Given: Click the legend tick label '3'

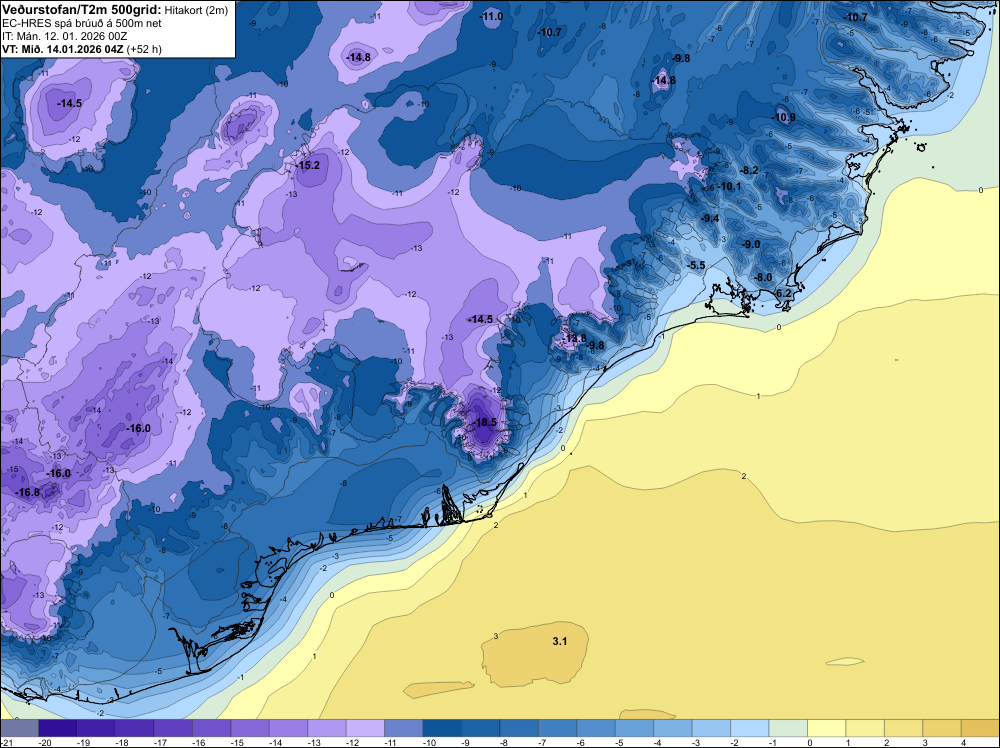Looking at the screenshot, I should tap(925, 742).
